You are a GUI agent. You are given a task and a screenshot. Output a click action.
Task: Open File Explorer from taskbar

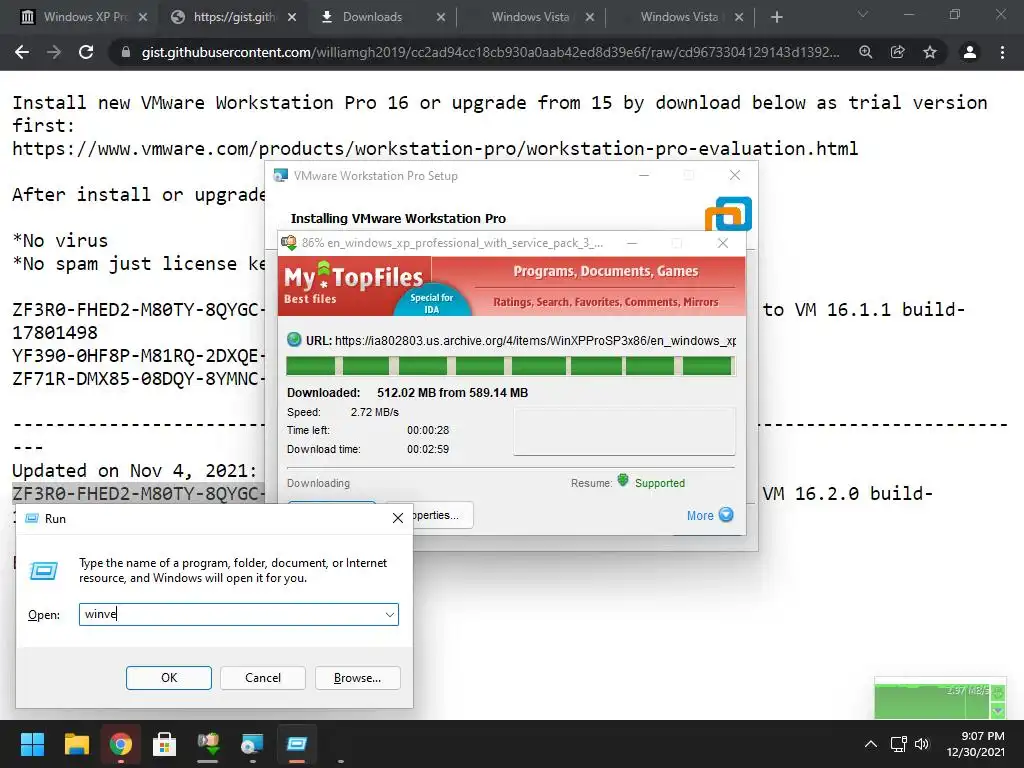pos(76,744)
